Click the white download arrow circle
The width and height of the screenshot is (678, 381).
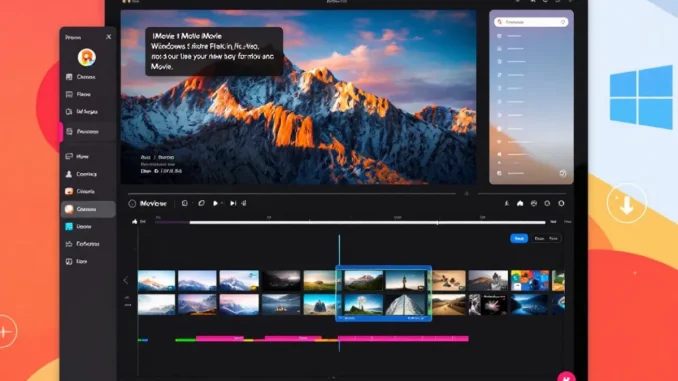(x=627, y=203)
